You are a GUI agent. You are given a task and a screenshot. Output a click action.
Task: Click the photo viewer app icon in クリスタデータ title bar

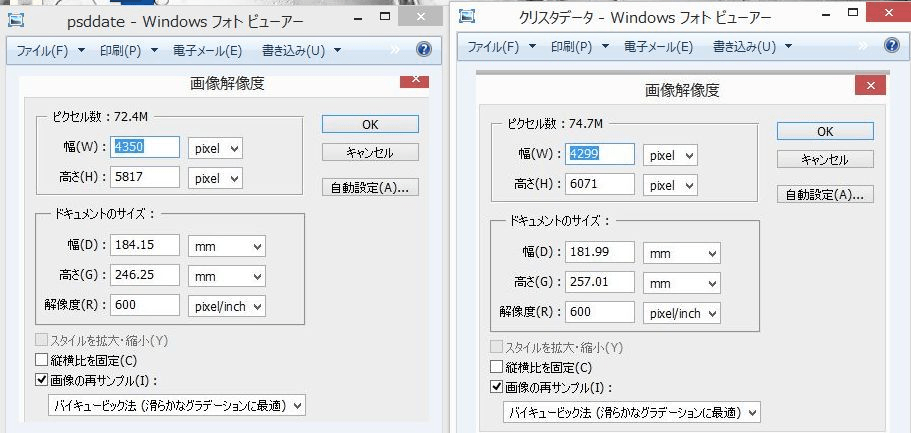coord(467,16)
